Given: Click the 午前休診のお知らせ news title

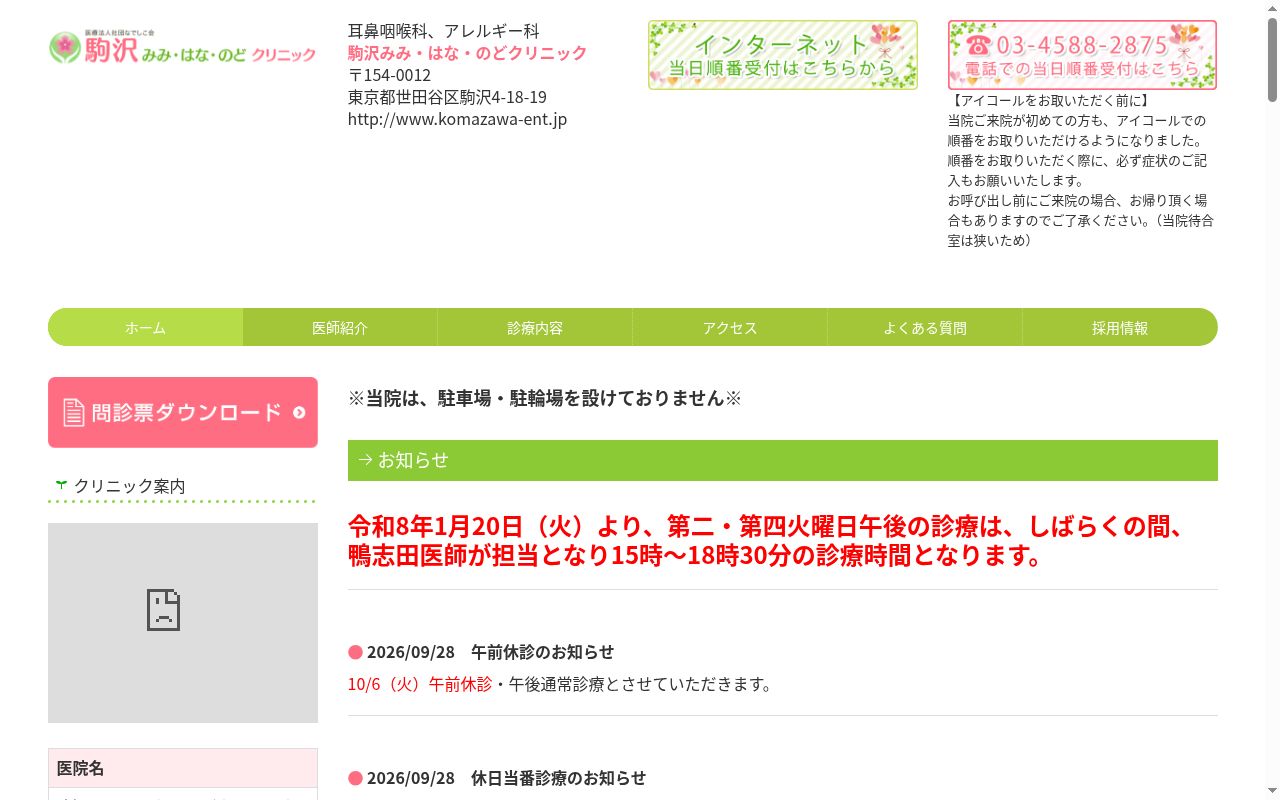Looking at the screenshot, I should coord(542,652).
